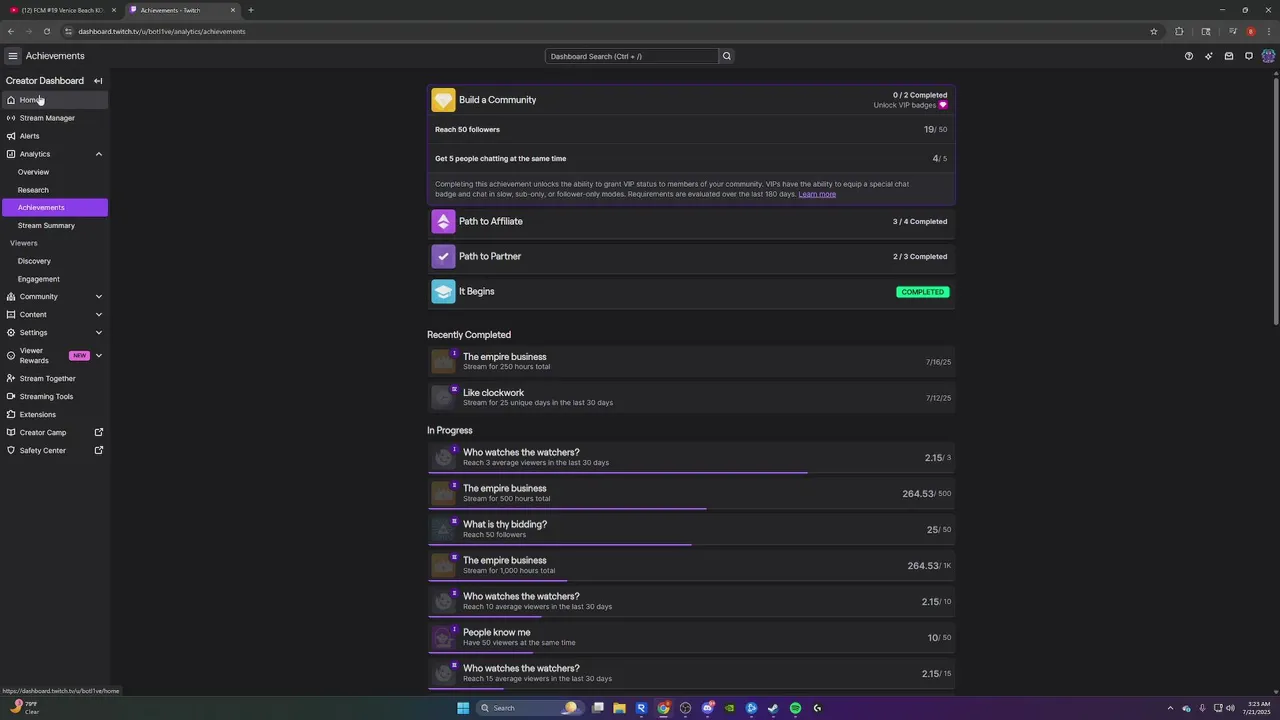1280x720 pixels.
Task: Open Stream Manager page
Action: [54, 118]
